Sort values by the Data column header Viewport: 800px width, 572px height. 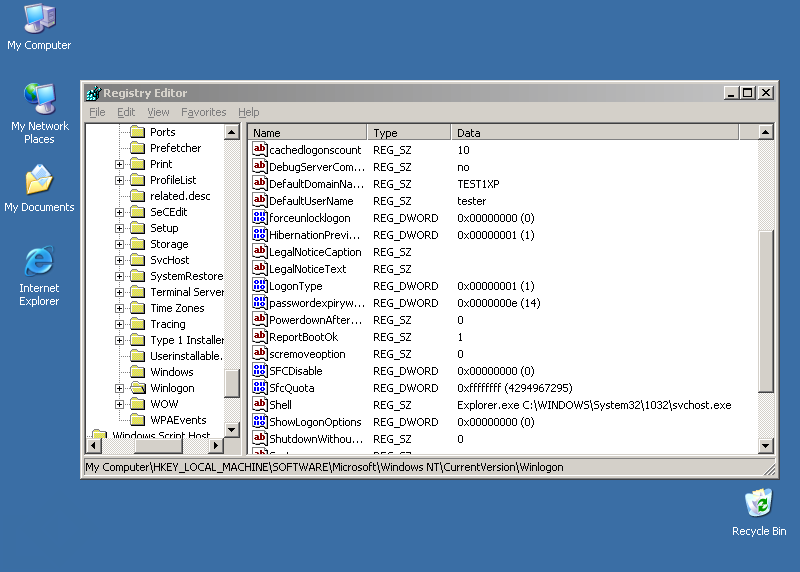click(x=595, y=133)
